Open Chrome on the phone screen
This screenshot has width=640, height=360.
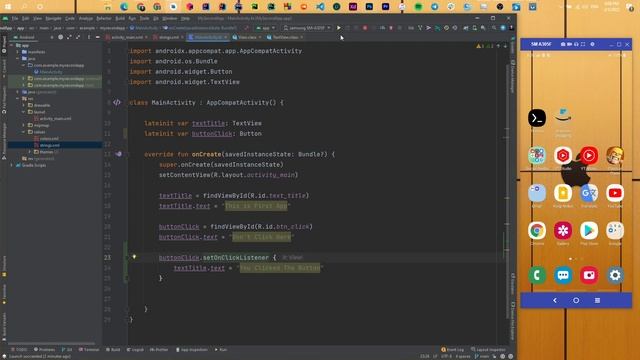pos(537,231)
